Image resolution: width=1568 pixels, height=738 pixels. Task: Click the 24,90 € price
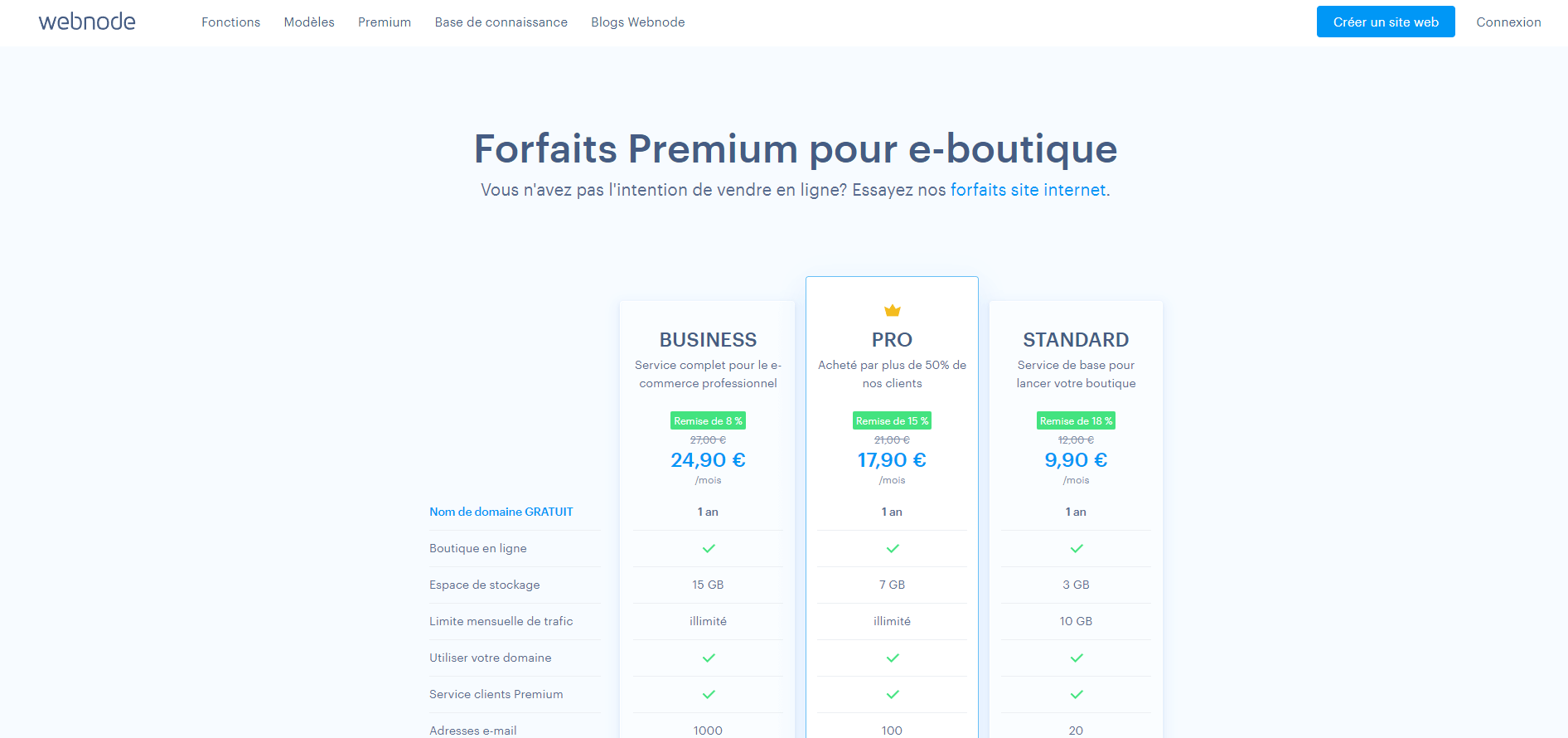pyautogui.click(x=708, y=460)
